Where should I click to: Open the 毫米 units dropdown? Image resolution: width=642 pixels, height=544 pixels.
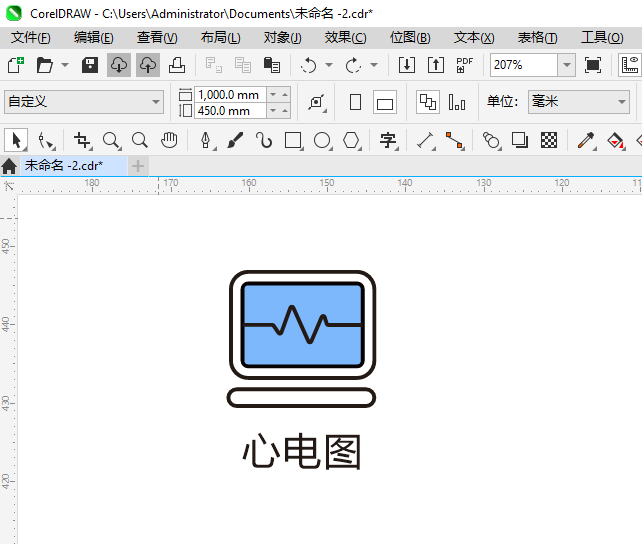click(579, 102)
